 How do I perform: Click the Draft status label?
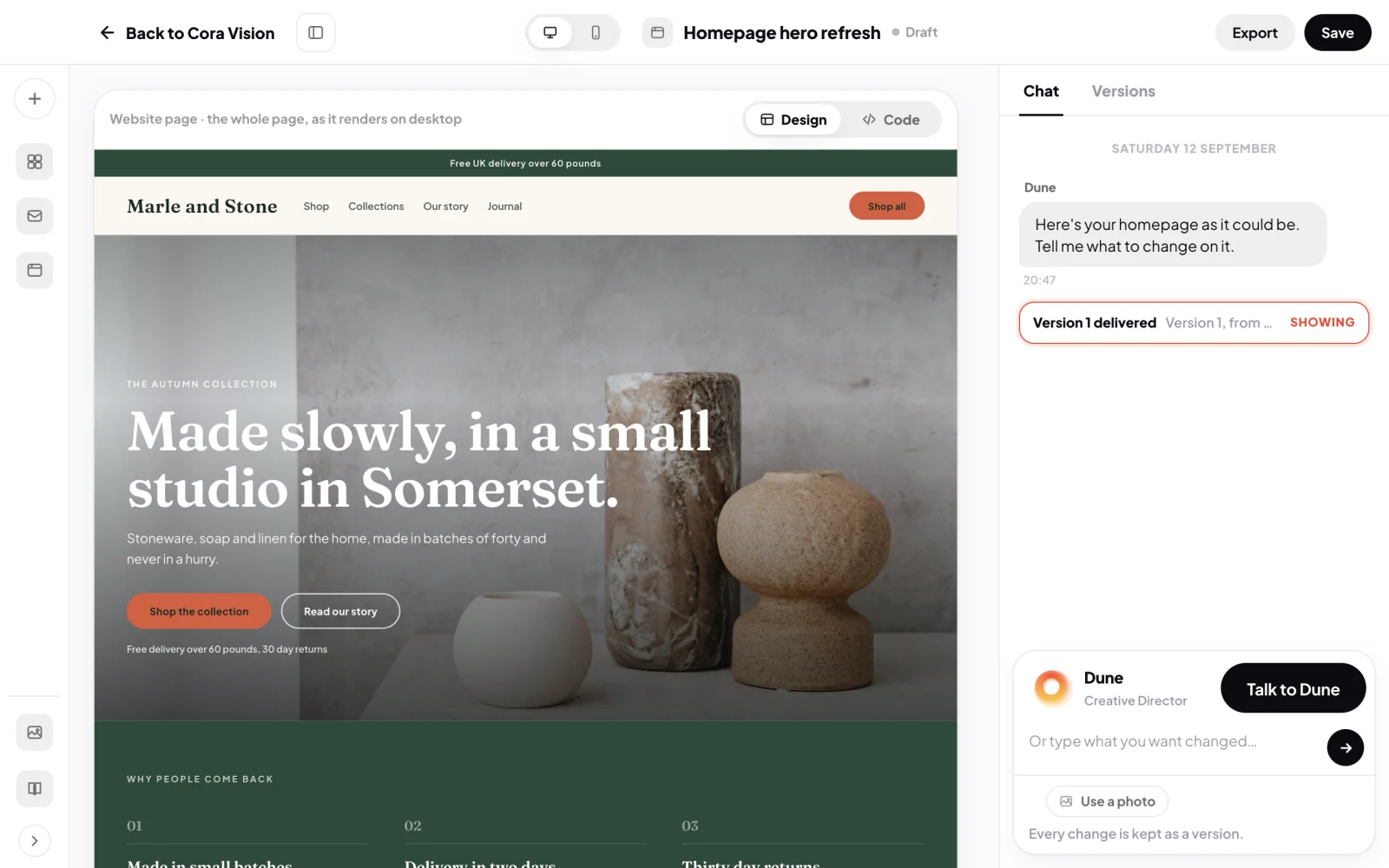pos(920,32)
